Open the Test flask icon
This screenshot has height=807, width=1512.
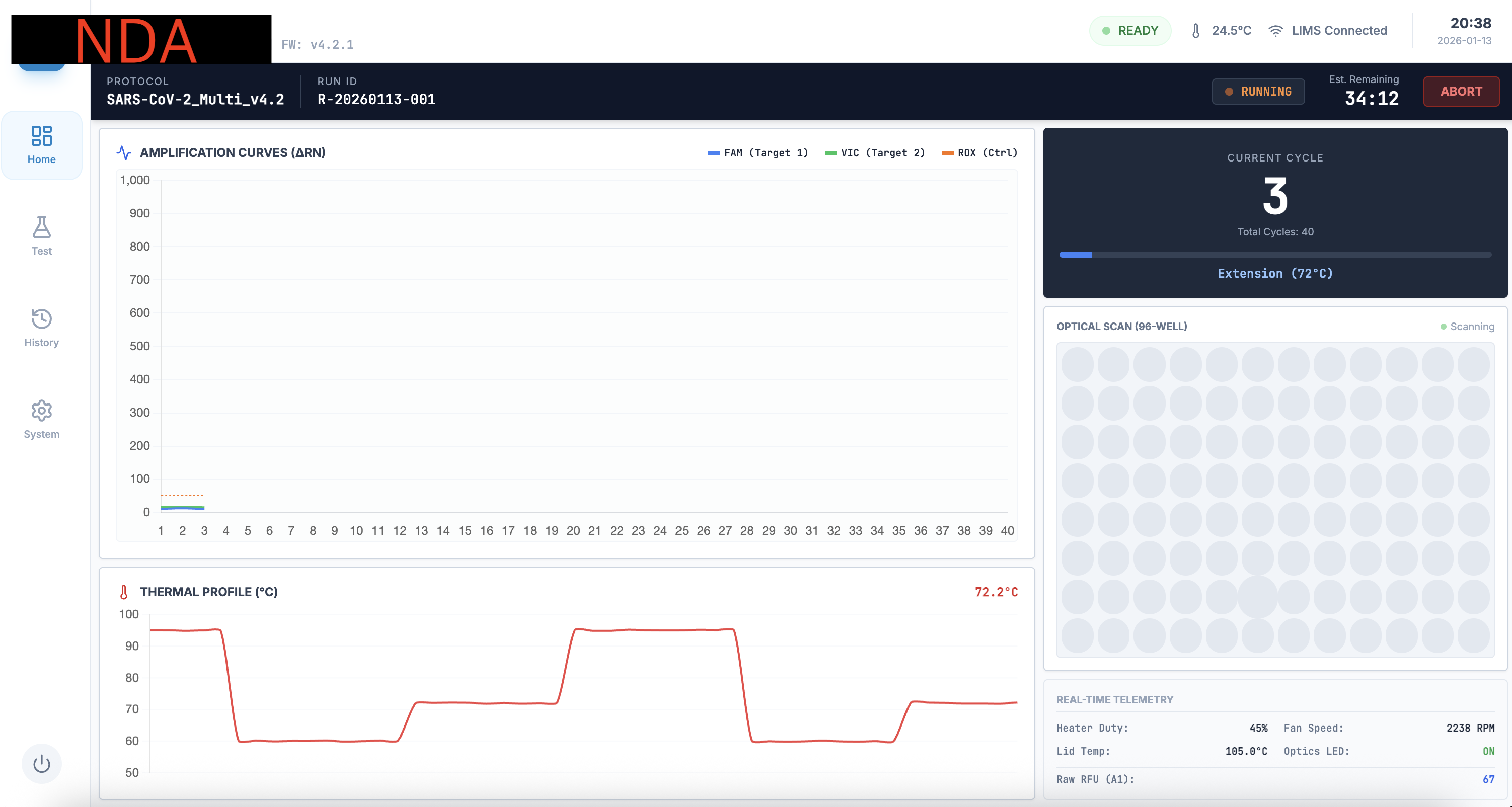41,228
